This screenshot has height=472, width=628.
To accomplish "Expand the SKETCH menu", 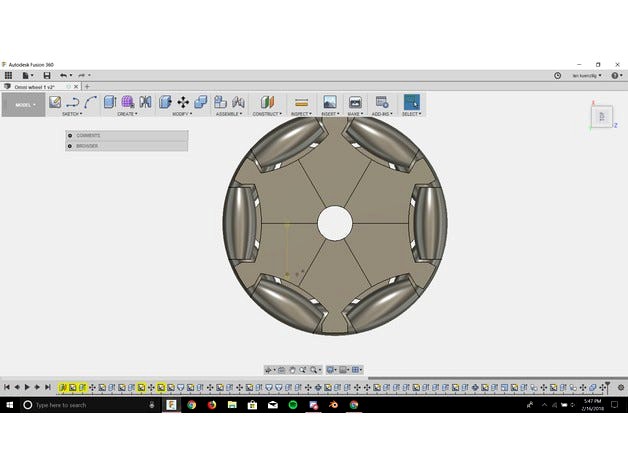I will click(72, 114).
